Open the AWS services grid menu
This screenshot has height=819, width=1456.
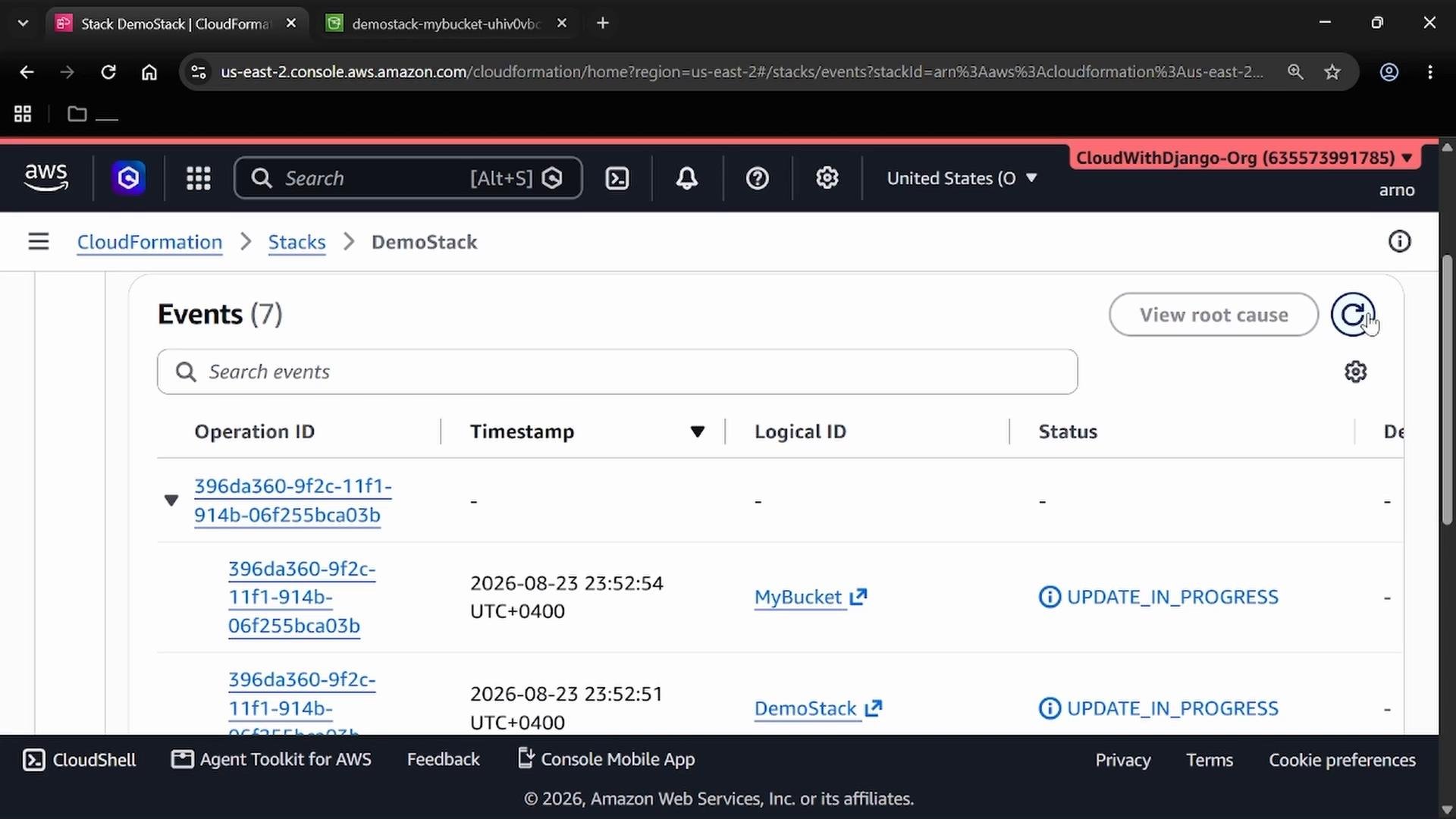click(x=199, y=178)
